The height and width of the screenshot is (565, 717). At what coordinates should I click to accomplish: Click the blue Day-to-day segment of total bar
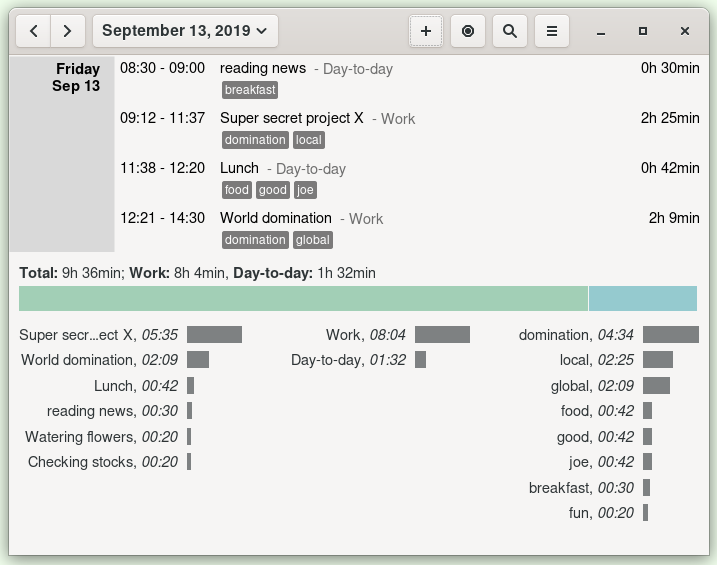[x=643, y=298]
